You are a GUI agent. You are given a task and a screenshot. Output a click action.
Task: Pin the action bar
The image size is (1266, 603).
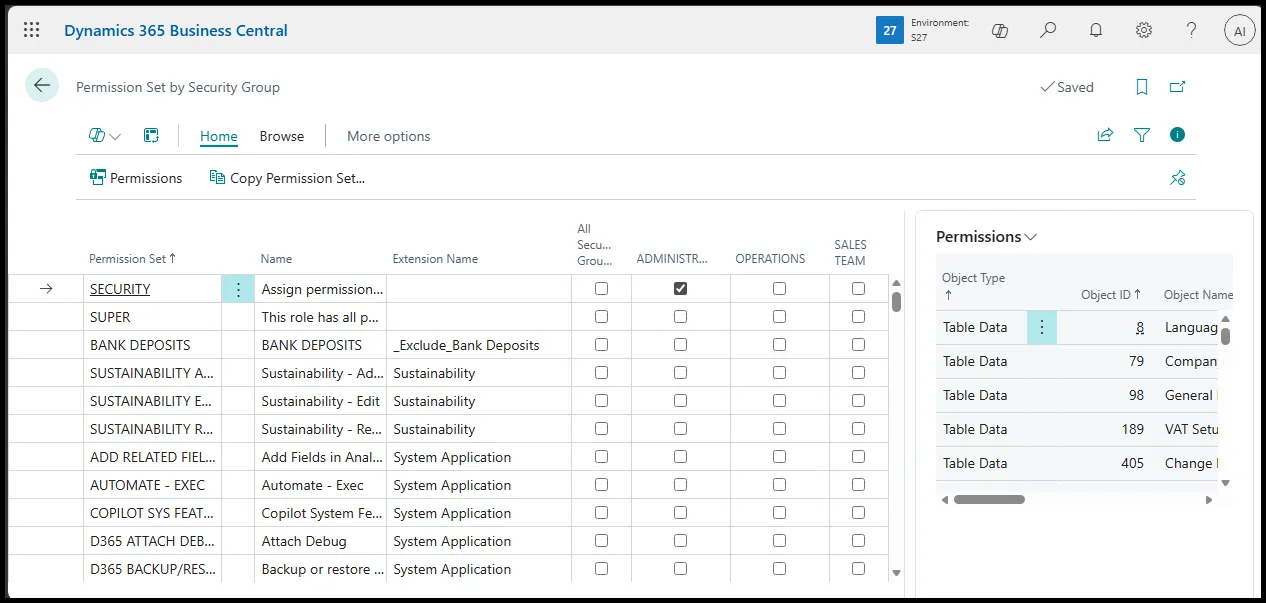[1177, 178]
